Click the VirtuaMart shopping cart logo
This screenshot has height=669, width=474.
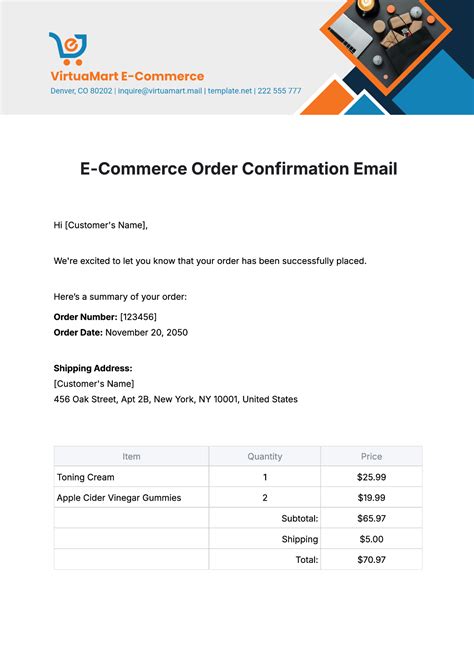click(68, 49)
